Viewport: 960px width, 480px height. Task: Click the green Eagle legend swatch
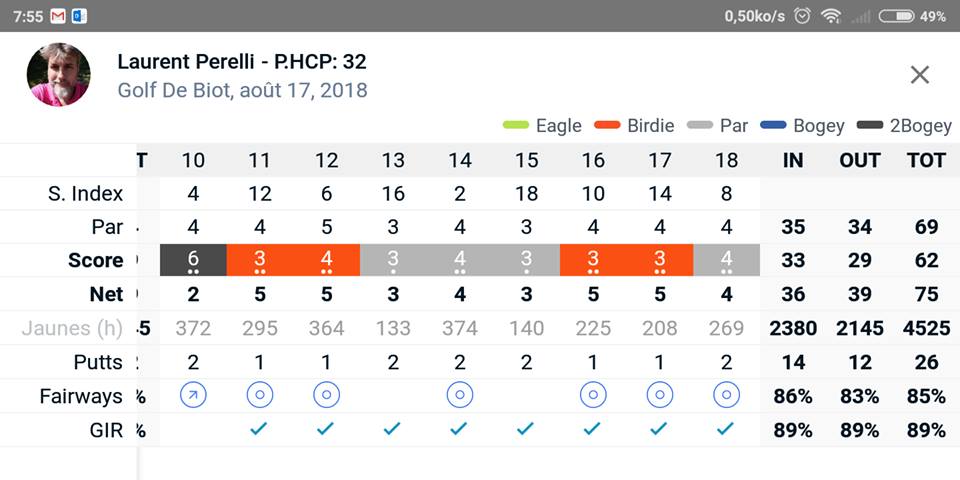tap(515, 125)
